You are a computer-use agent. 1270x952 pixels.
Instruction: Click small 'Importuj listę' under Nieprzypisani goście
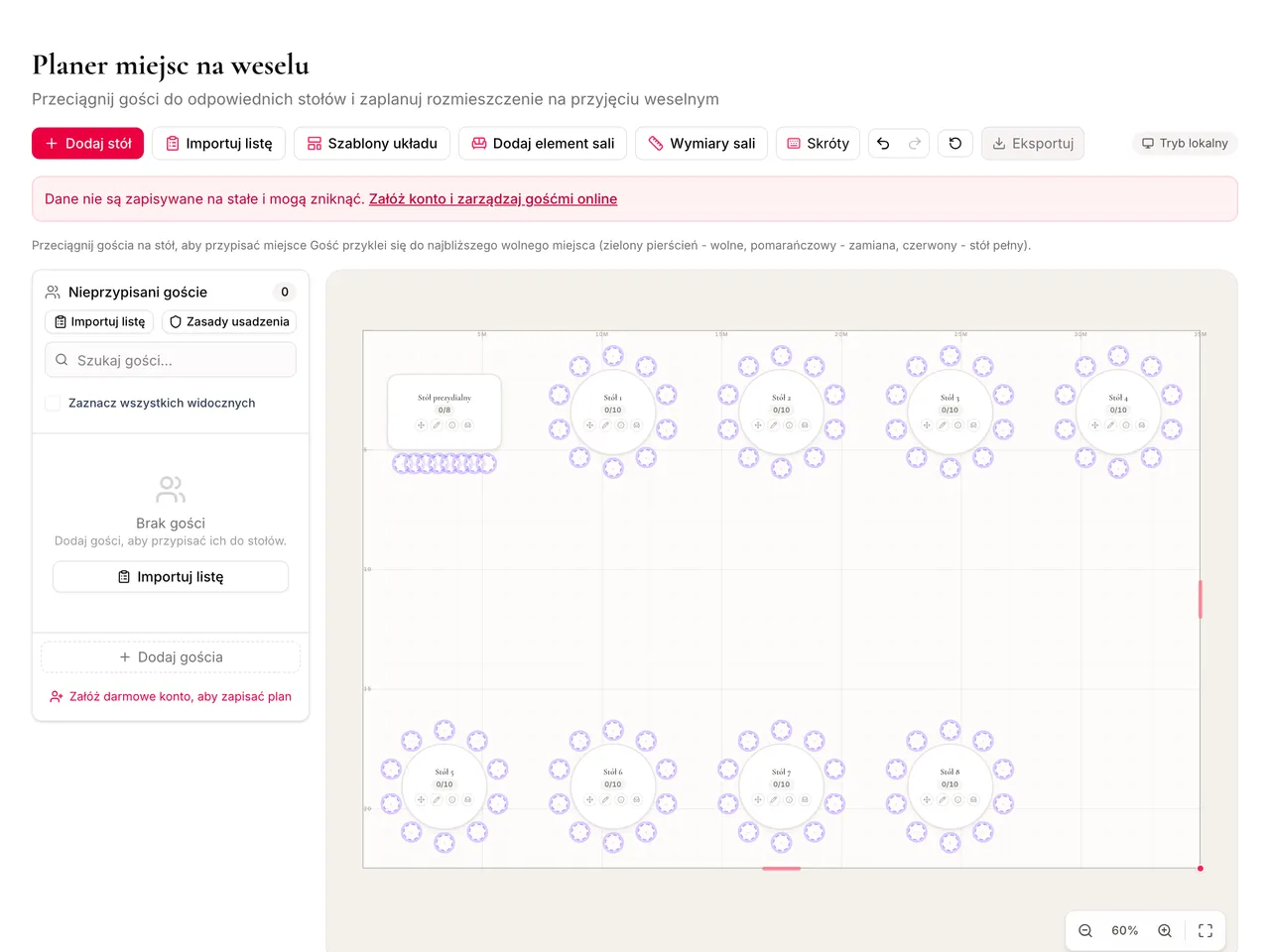pyautogui.click(x=99, y=321)
